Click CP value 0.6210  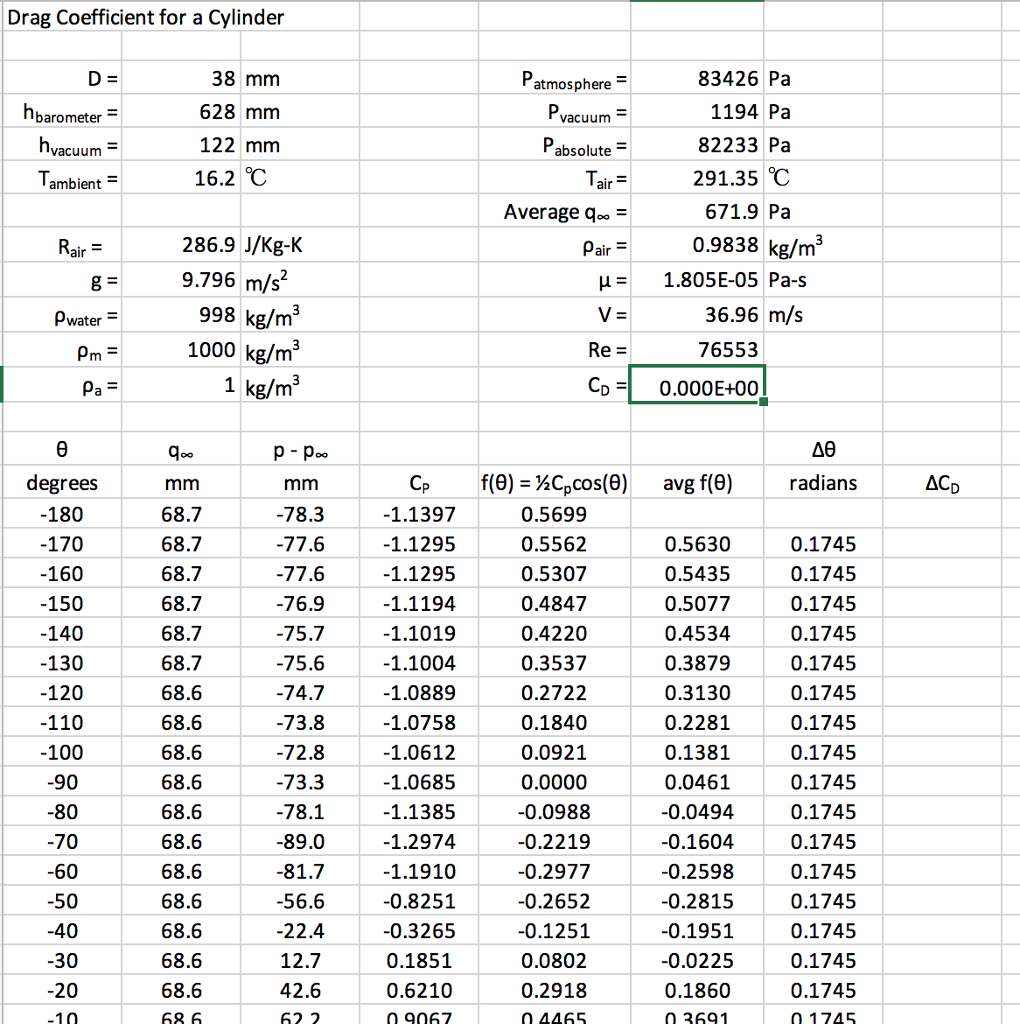coord(419,990)
